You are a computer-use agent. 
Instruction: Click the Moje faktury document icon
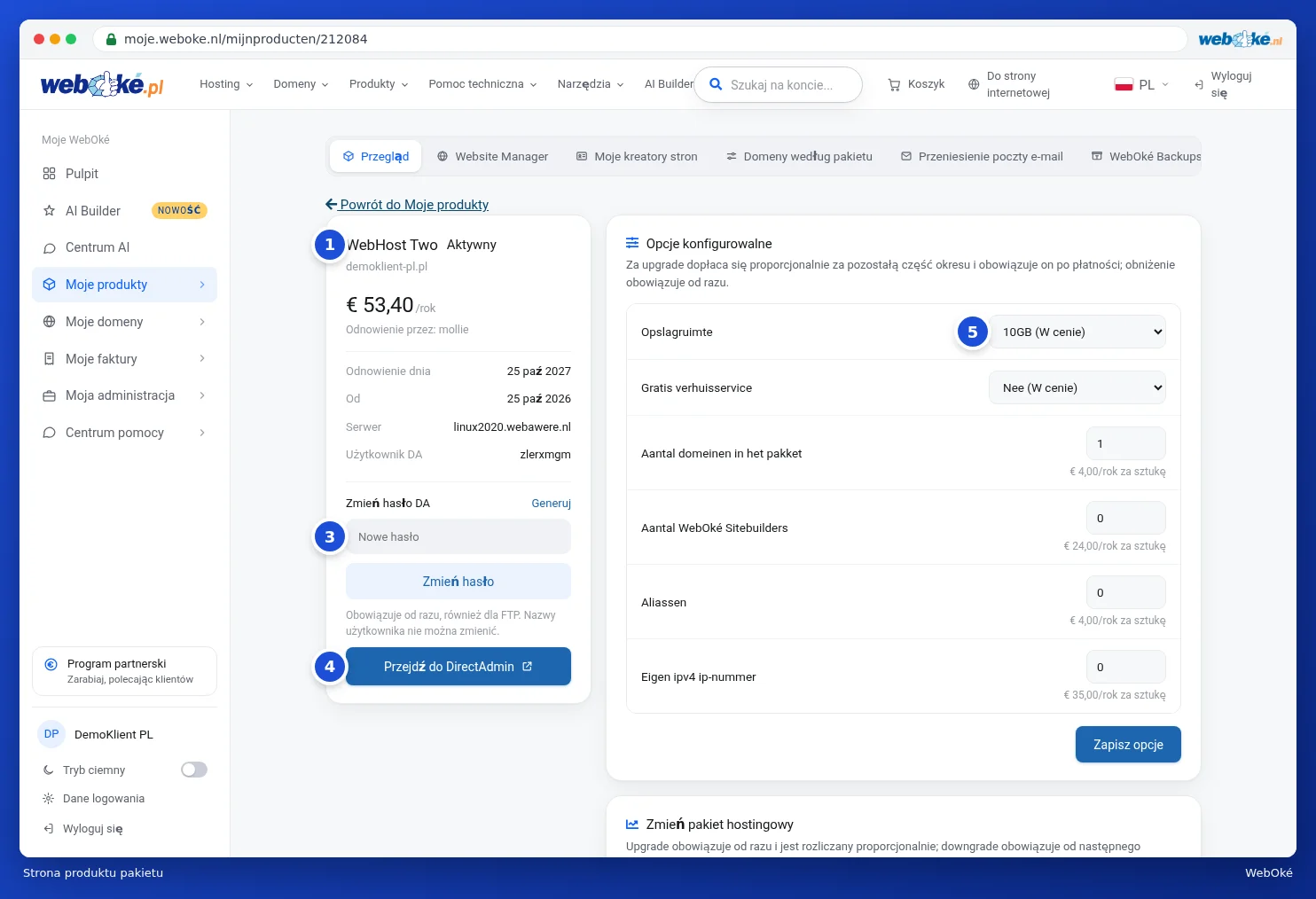coord(49,359)
